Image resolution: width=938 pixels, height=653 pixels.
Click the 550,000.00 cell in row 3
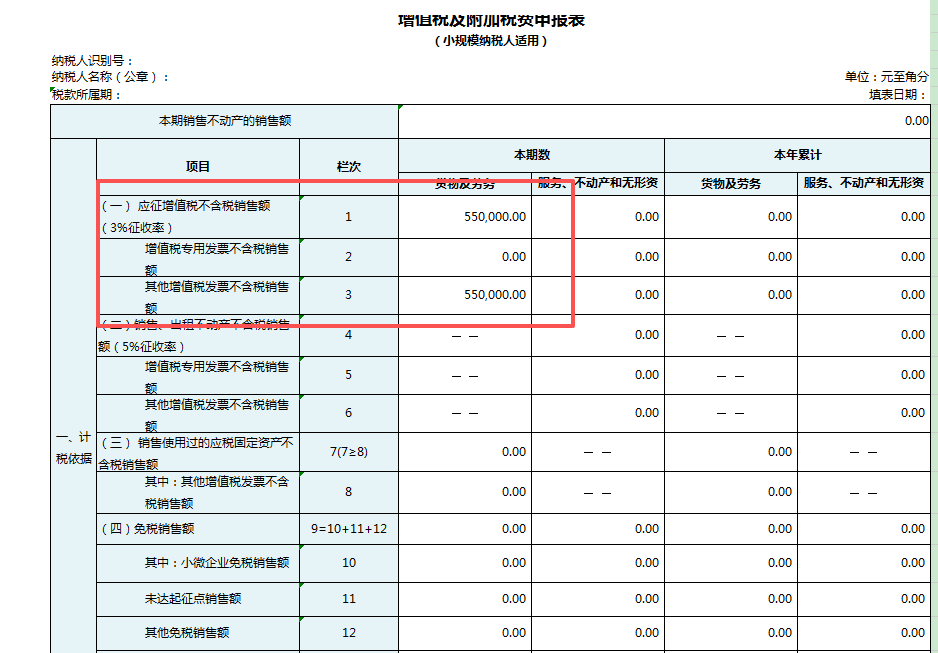[x=465, y=295]
